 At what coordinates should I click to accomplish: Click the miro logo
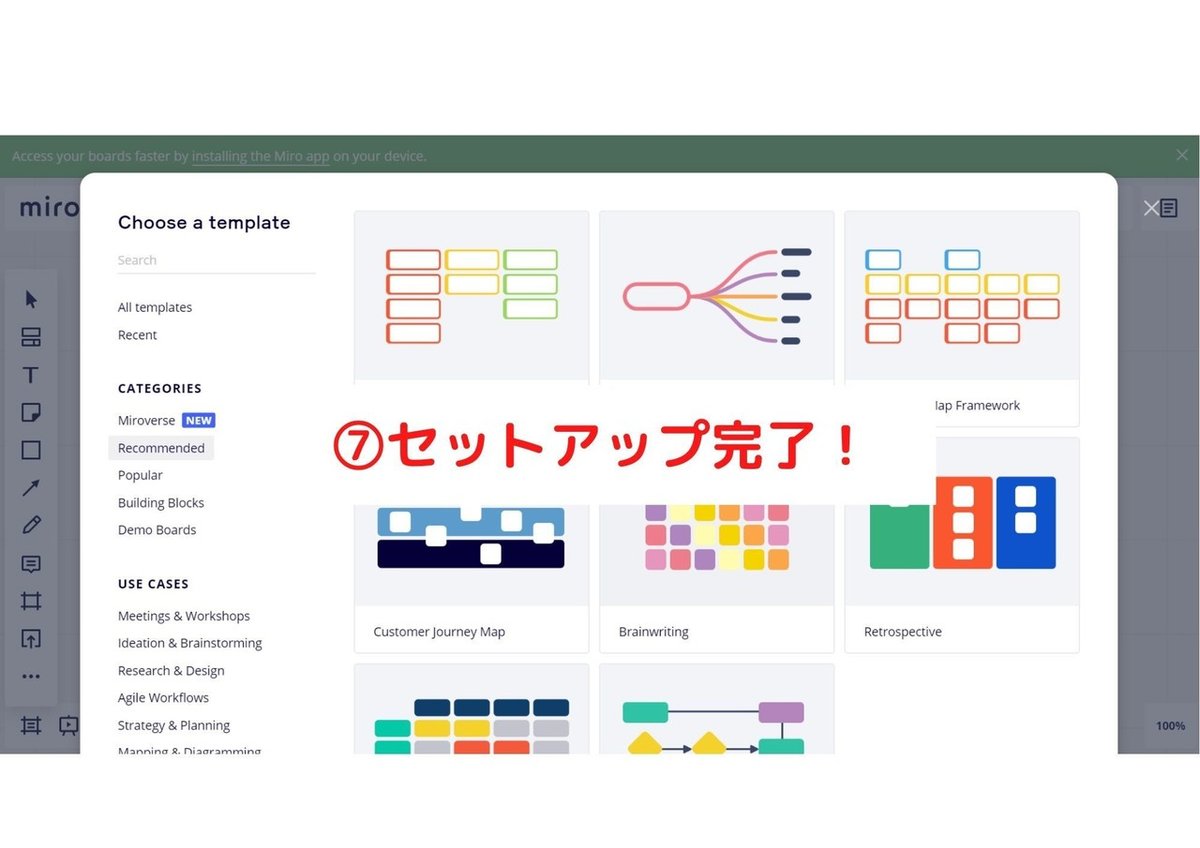48,207
